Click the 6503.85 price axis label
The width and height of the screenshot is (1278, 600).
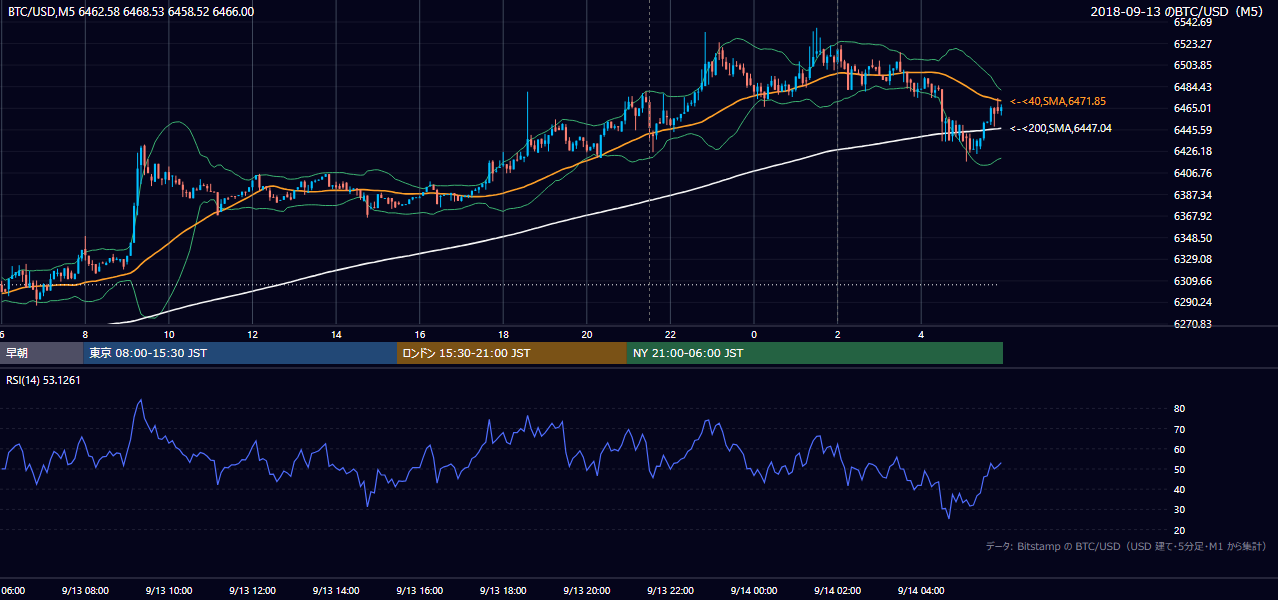click(x=1192, y=65)
